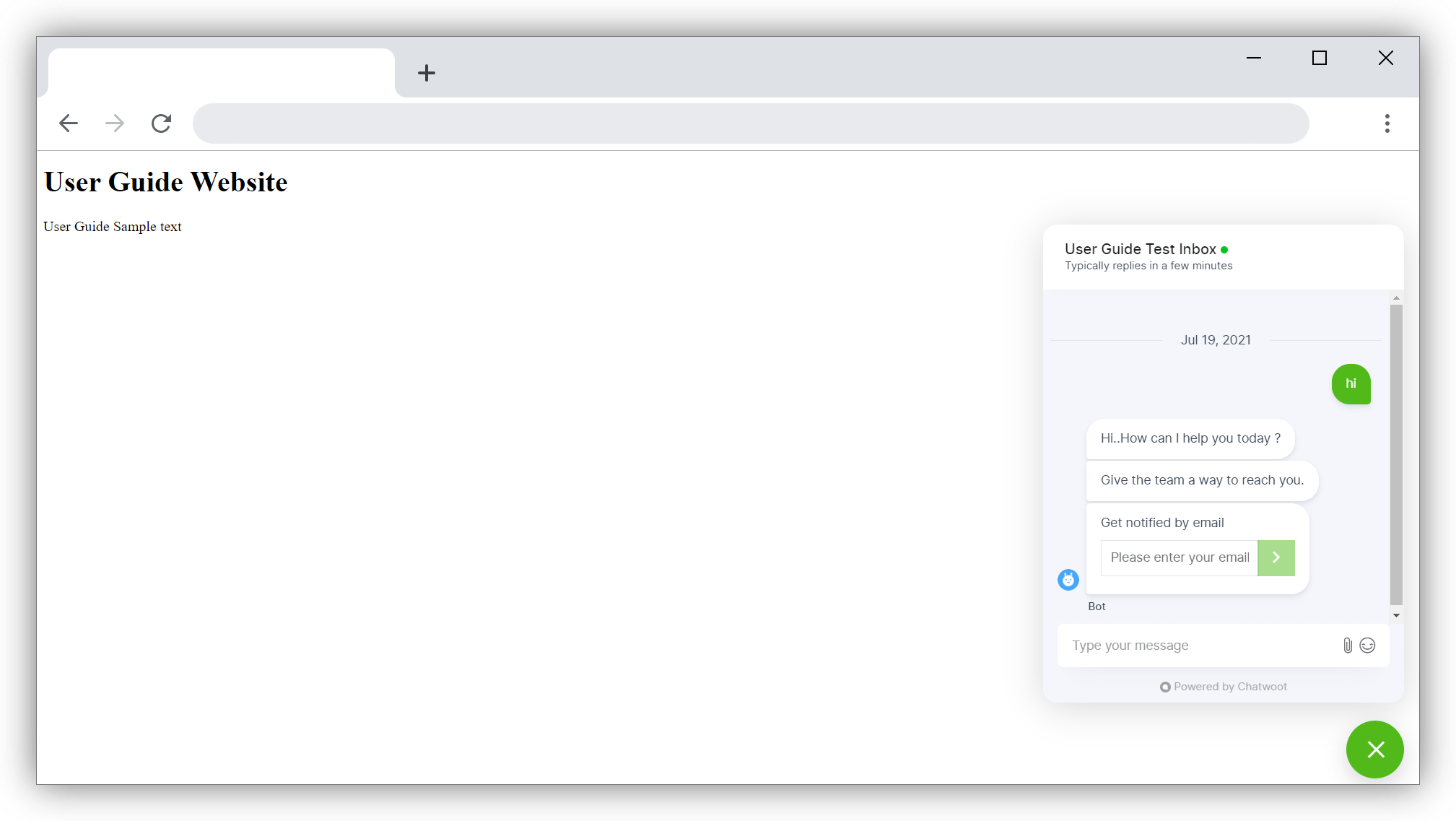Click the 'hi' green user message bubble
The height and width of the screenshot is (821, 1456).
coord(1351,384)
